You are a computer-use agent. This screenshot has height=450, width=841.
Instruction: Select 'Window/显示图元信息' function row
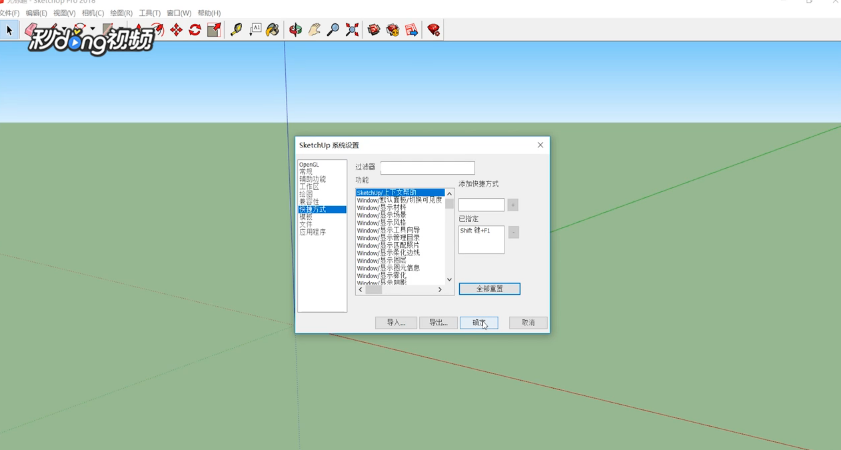pos(400,268)
